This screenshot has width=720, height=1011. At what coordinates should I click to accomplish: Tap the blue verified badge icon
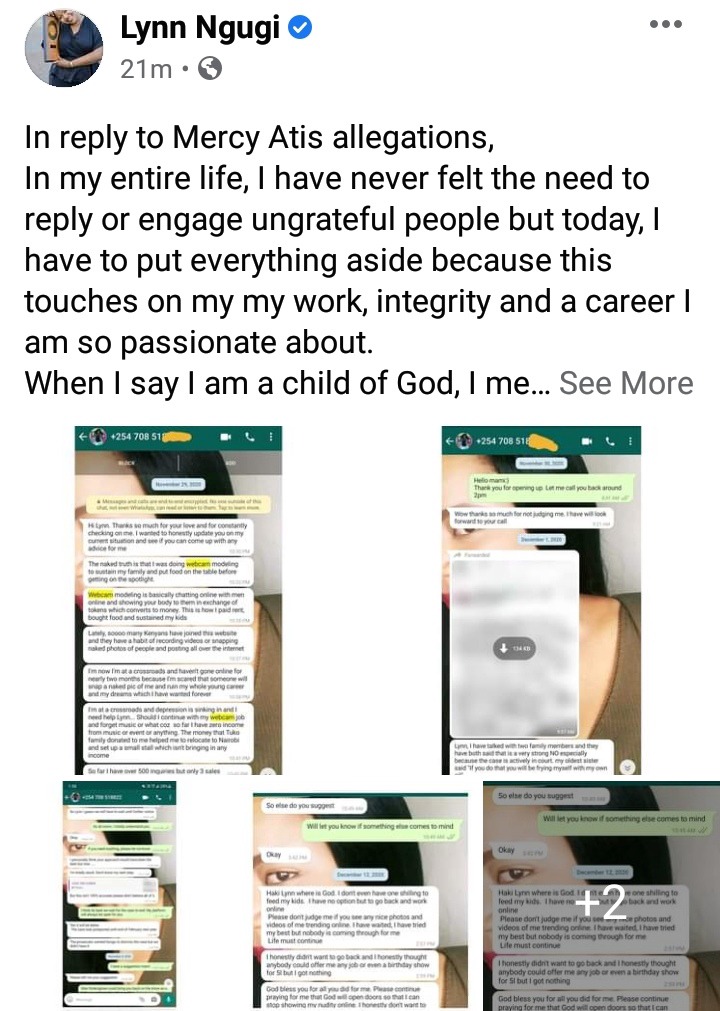(x=300, y=28)
